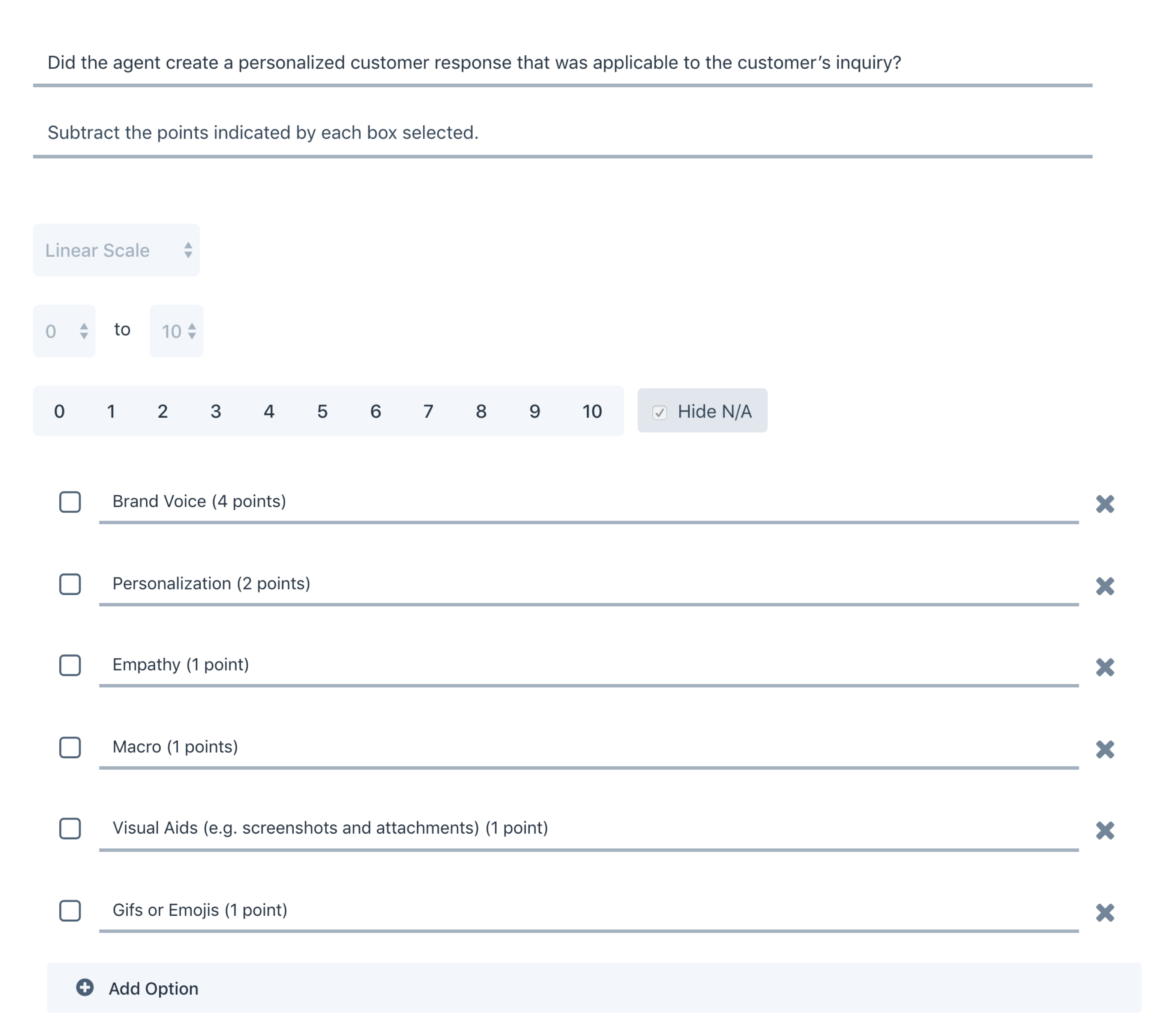Image resolution: width=1176 pixels, height=1030 pixels.
Task: Toggle the Hide N/A checkbox
Action: [659, 412]
